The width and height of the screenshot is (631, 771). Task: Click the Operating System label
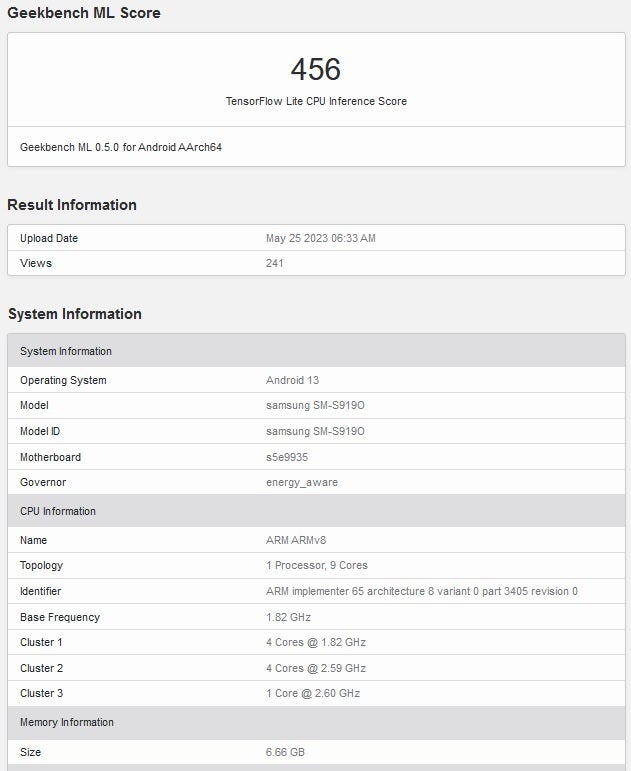click(63, 380)
